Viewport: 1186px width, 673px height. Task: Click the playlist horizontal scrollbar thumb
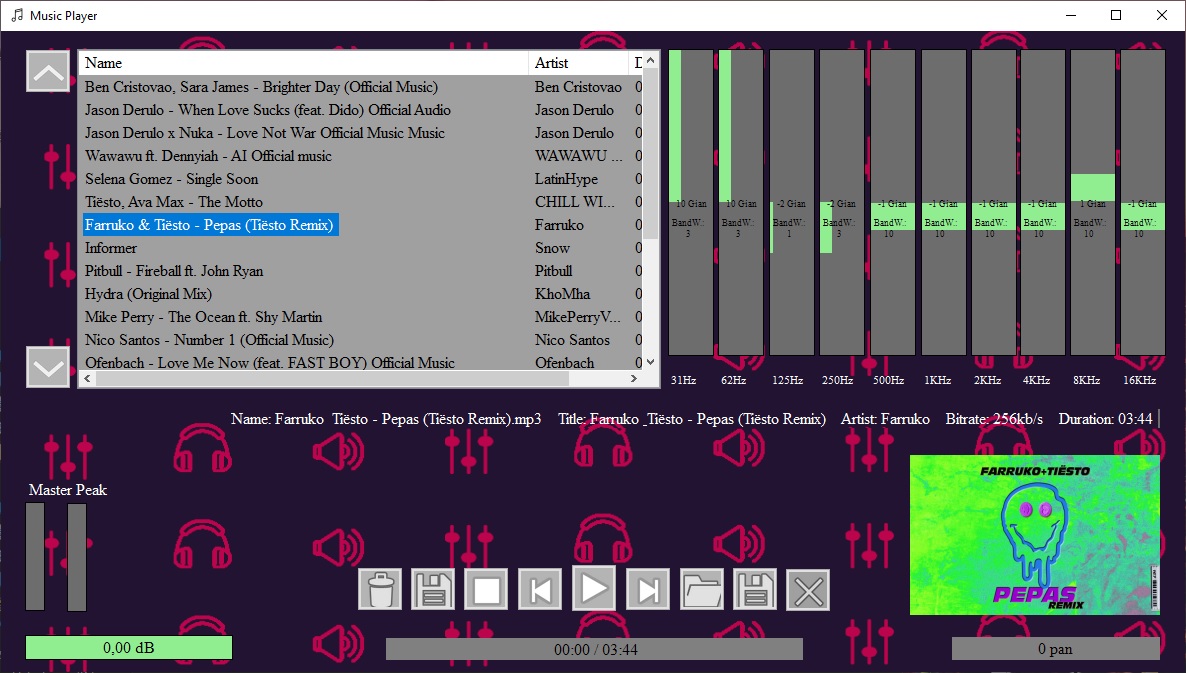332,379
